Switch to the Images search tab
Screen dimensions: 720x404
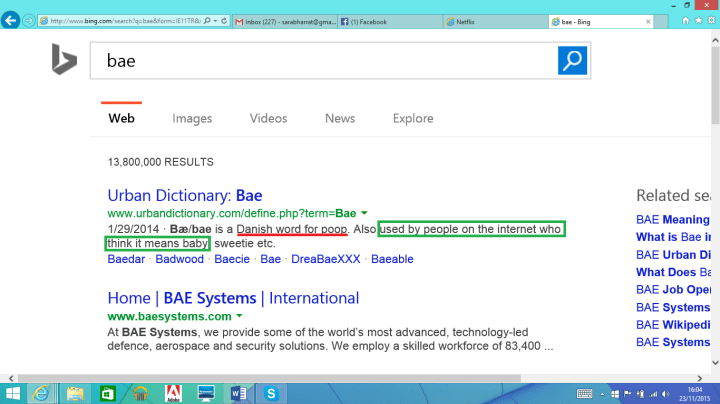[x=192, y=118]
